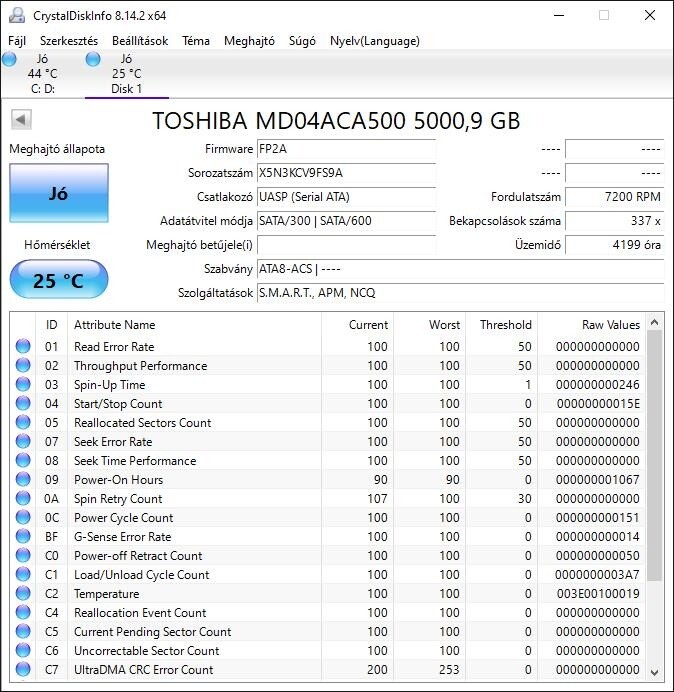Click the blue health orb for C: D: disk

(9, 59)
